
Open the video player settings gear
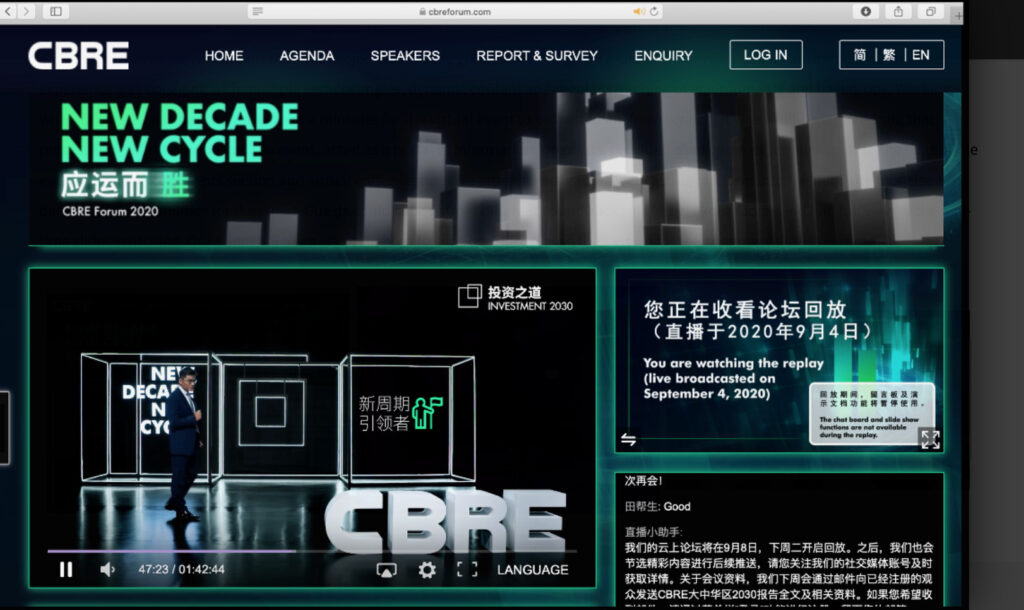(427, 570)
